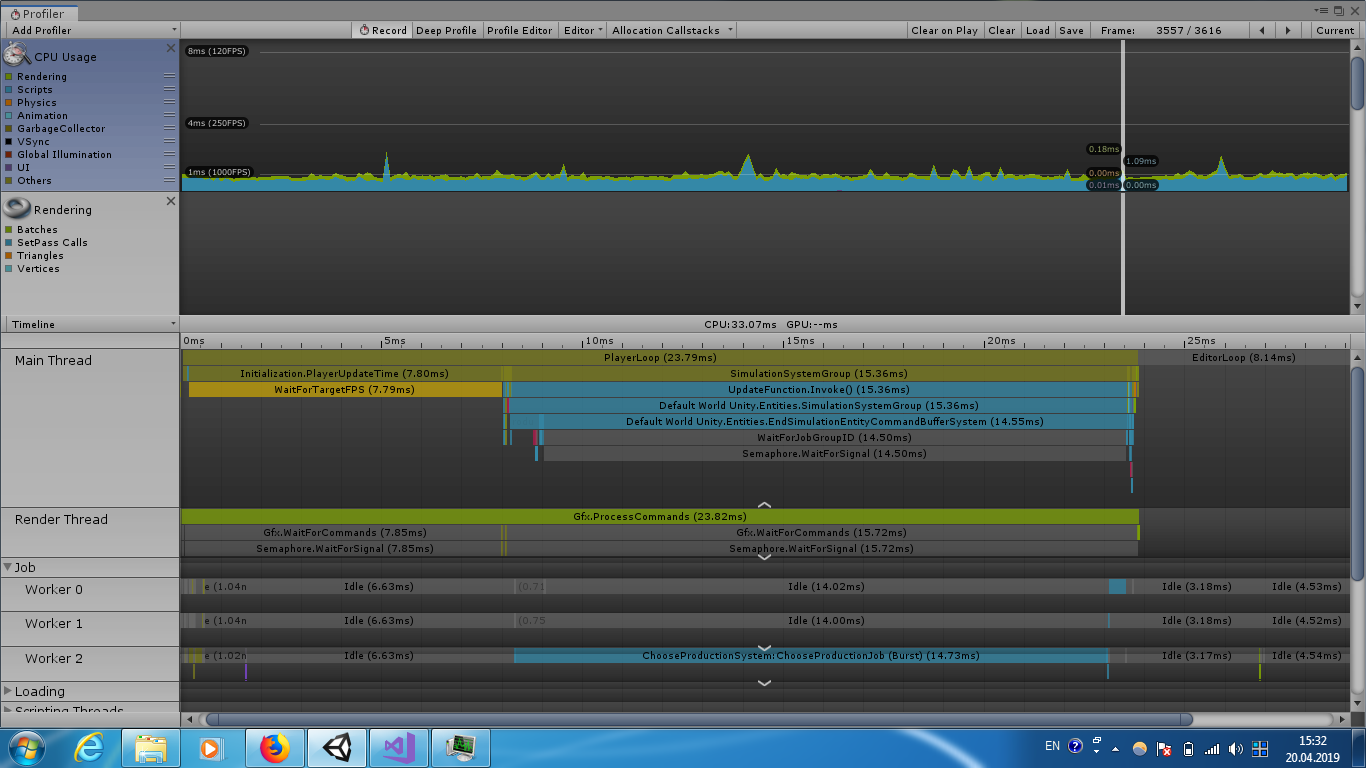Grab the reorder handle for Others category

(x=169, y=181)
